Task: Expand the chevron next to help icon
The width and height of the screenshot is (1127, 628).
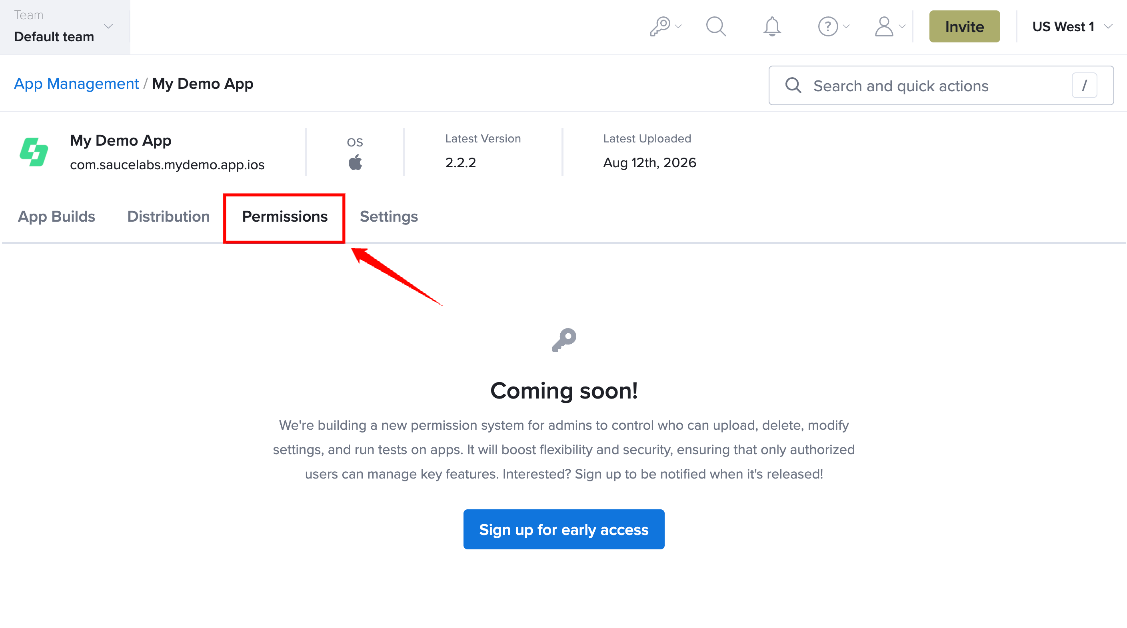Action: pyautogui.click(x=846, y=27)
